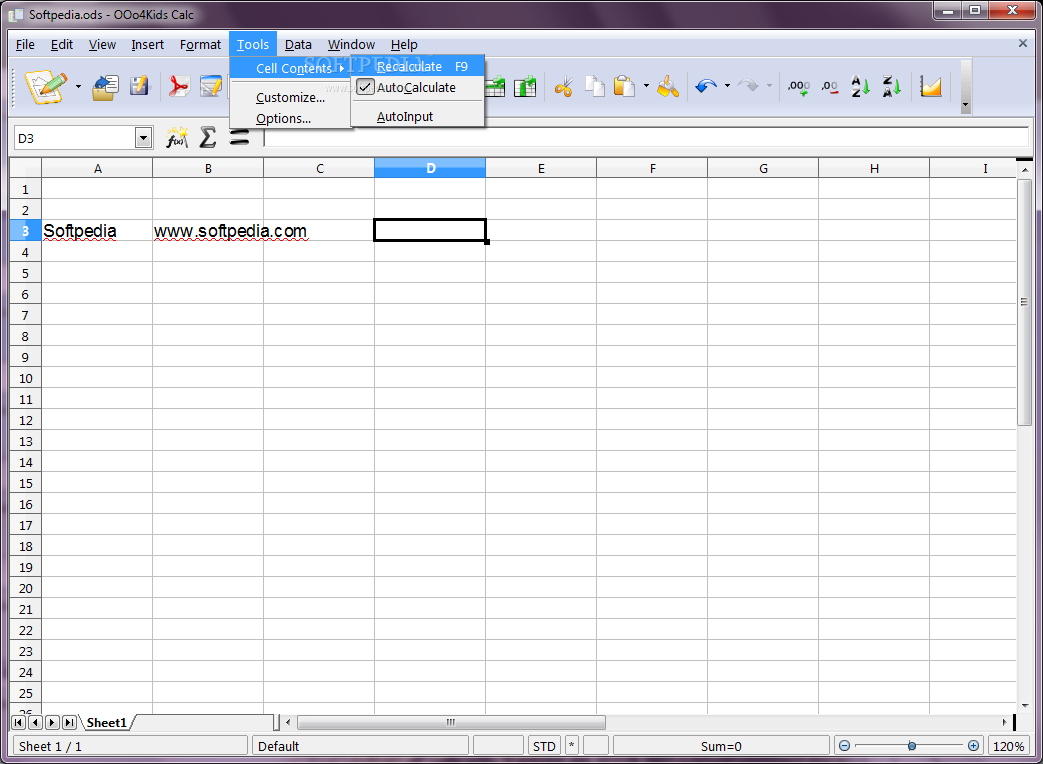This screenshot has height=764, width=1043.
Task: Select column D header
Action: tap(430, 168)
